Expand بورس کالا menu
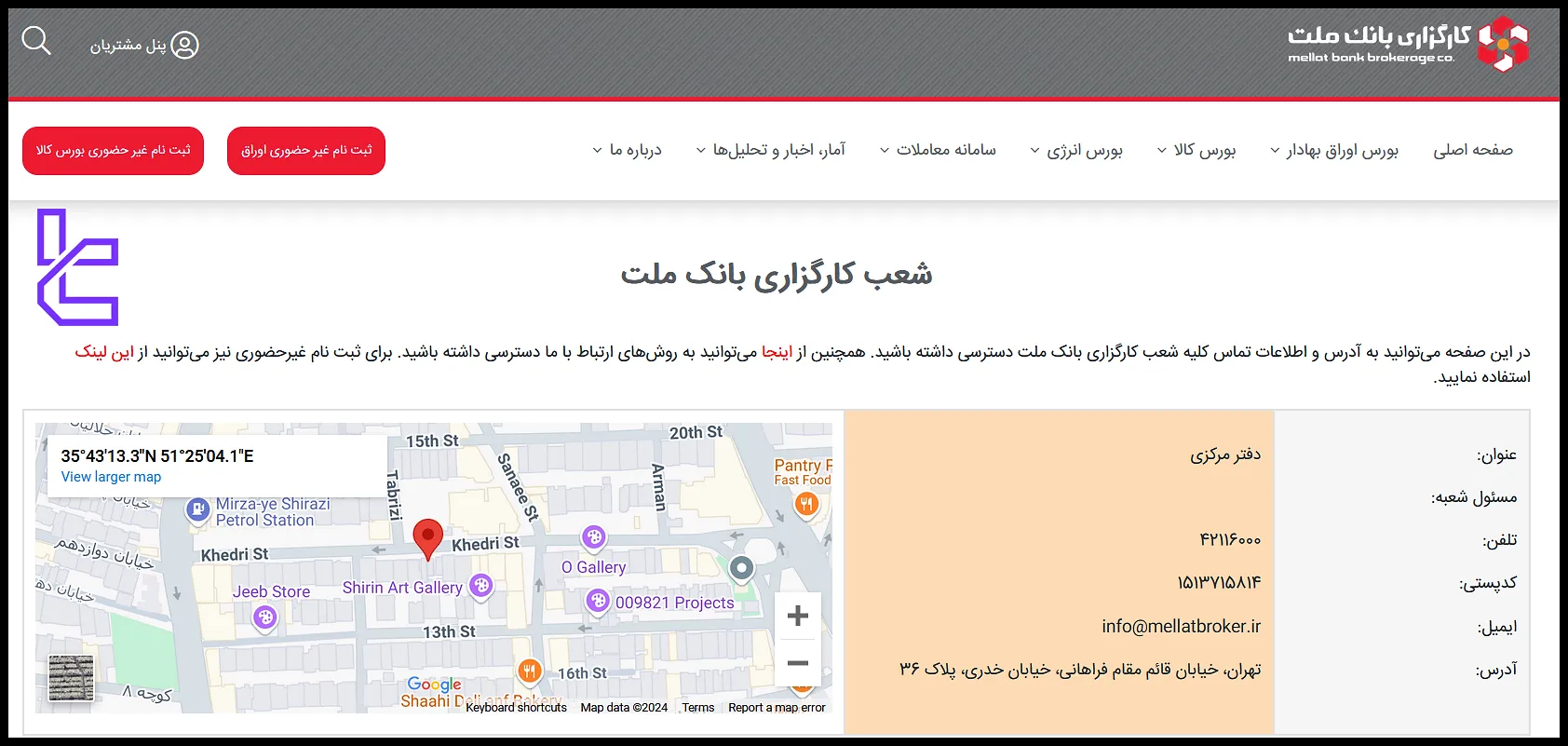 point(1196,150)
